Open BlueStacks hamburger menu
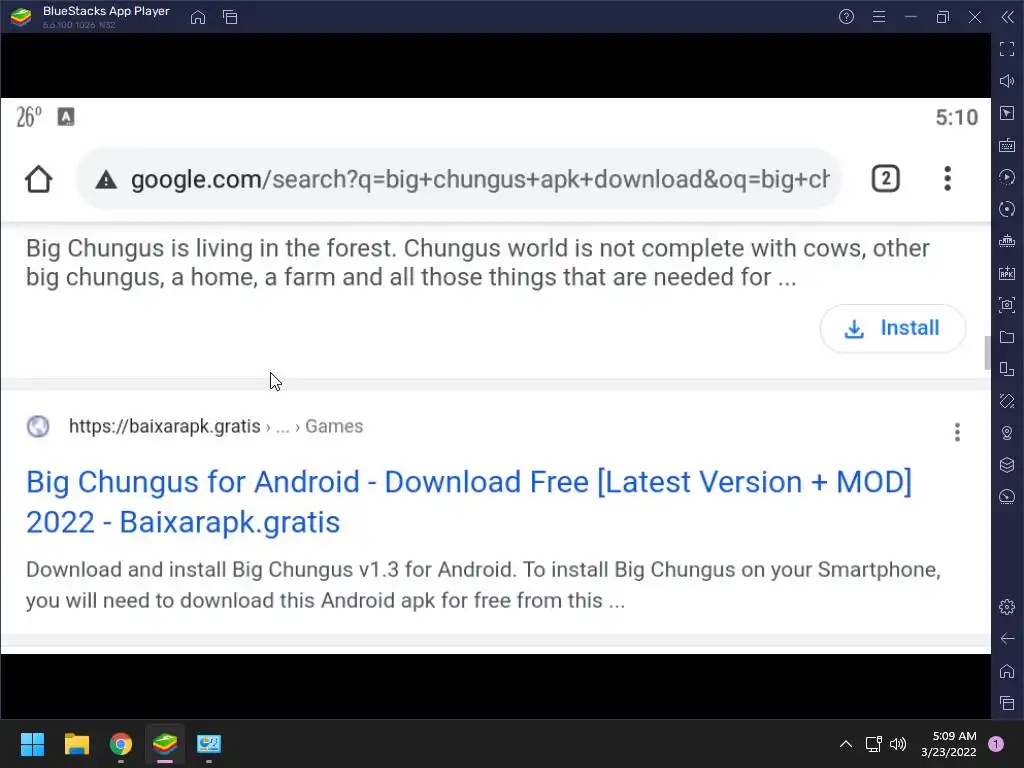The width and height of the screenshot is (1024, 768). (879, 17)
